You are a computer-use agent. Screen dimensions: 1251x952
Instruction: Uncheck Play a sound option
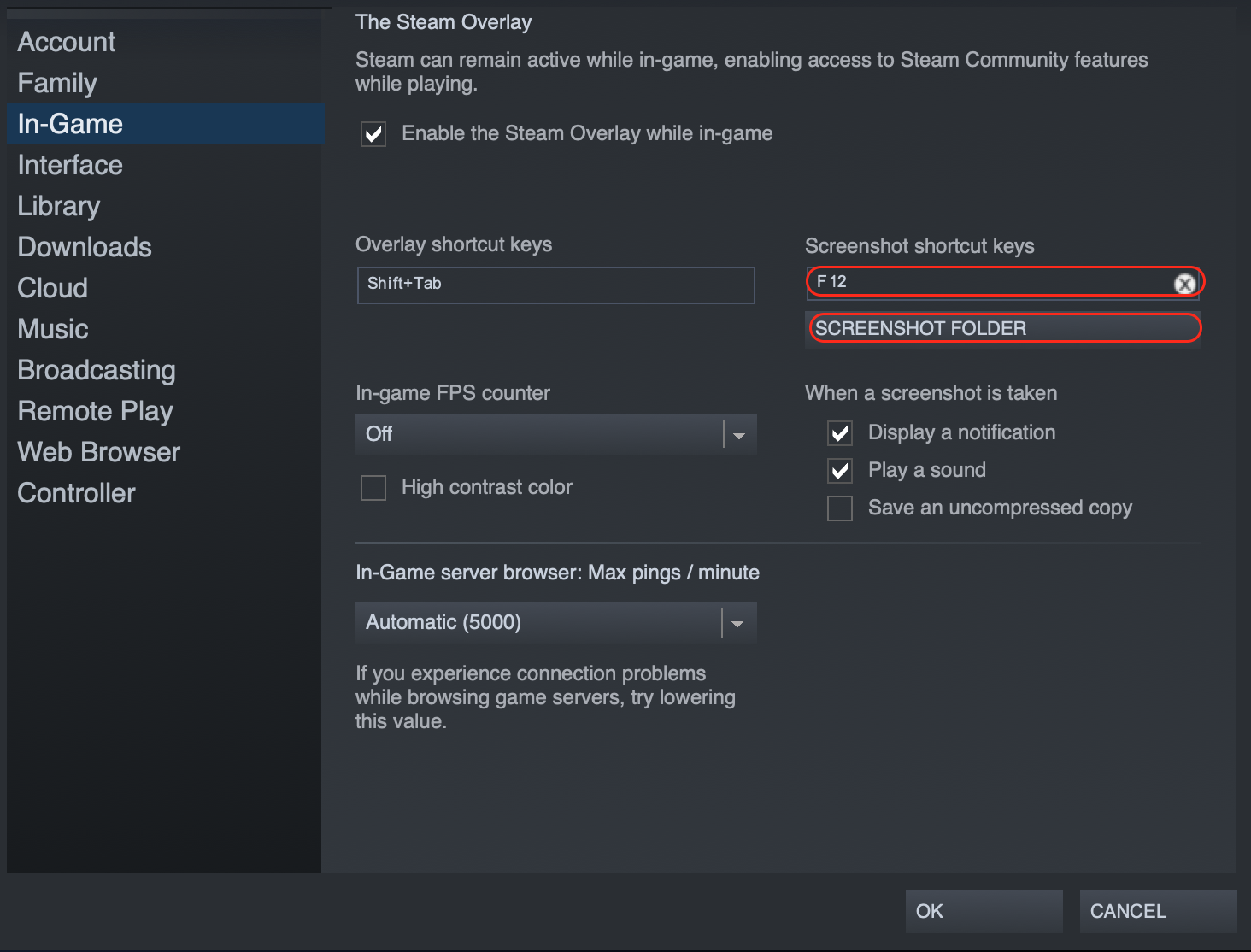point(840,471)
